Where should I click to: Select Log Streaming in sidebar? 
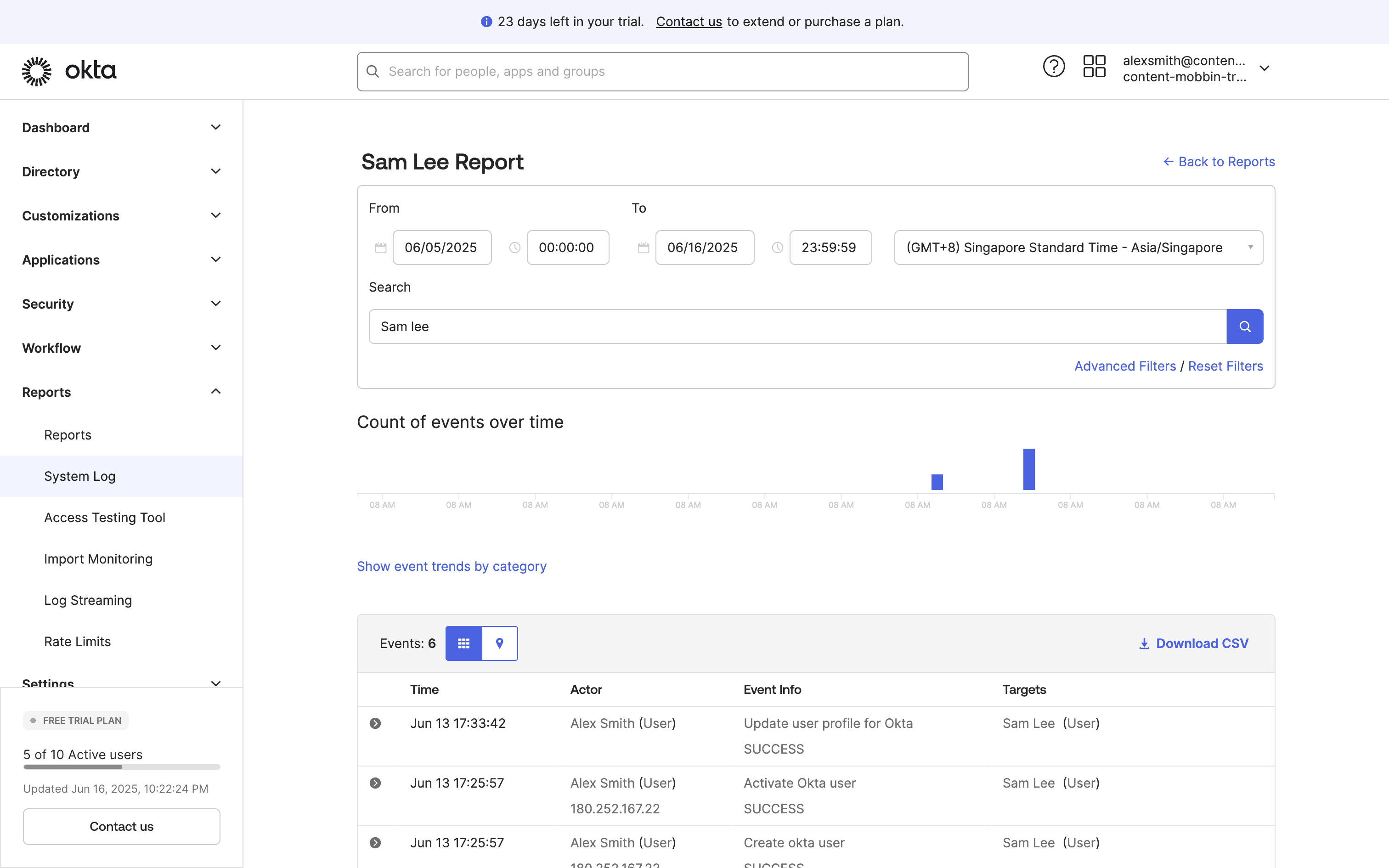pyautogui.click(x=88, y=600)
